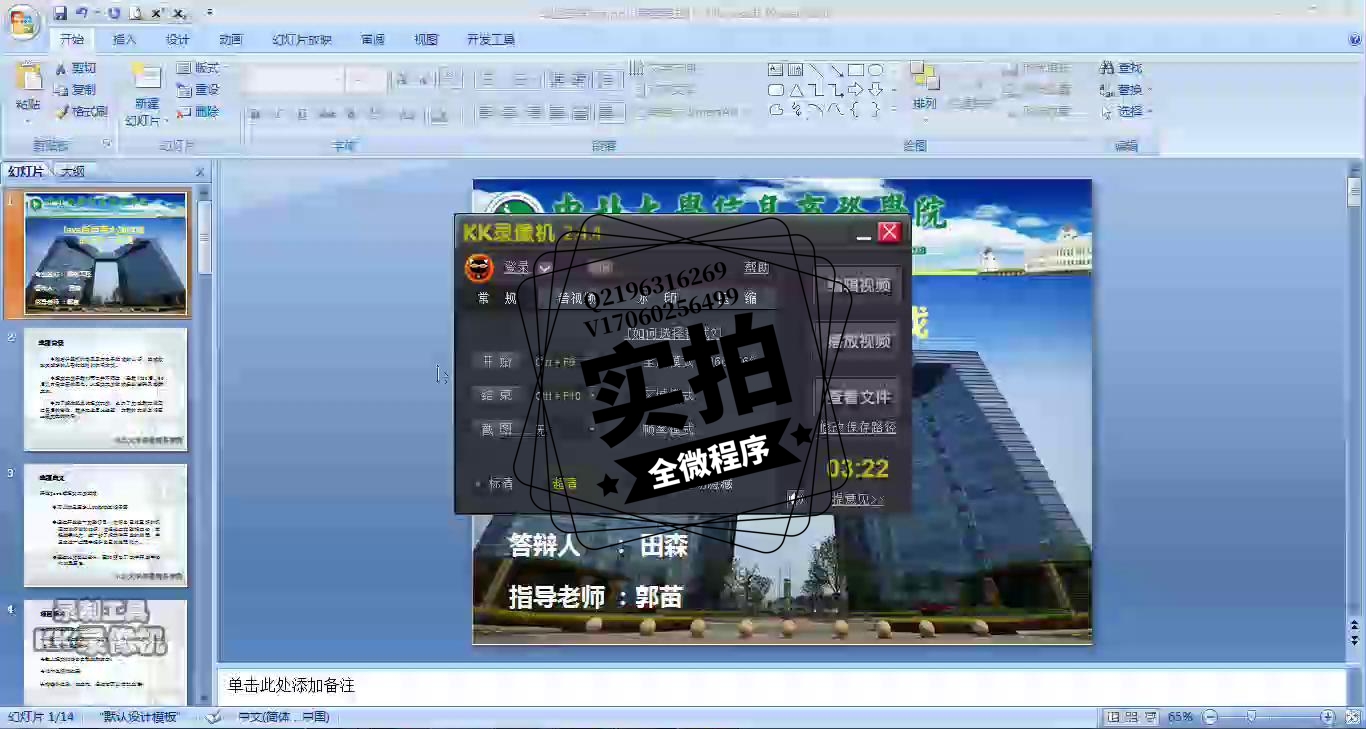The width and height of the screenshot is (1366, 729).
Task: Select the 标清 quality radio option
Action: coord(494,484)
